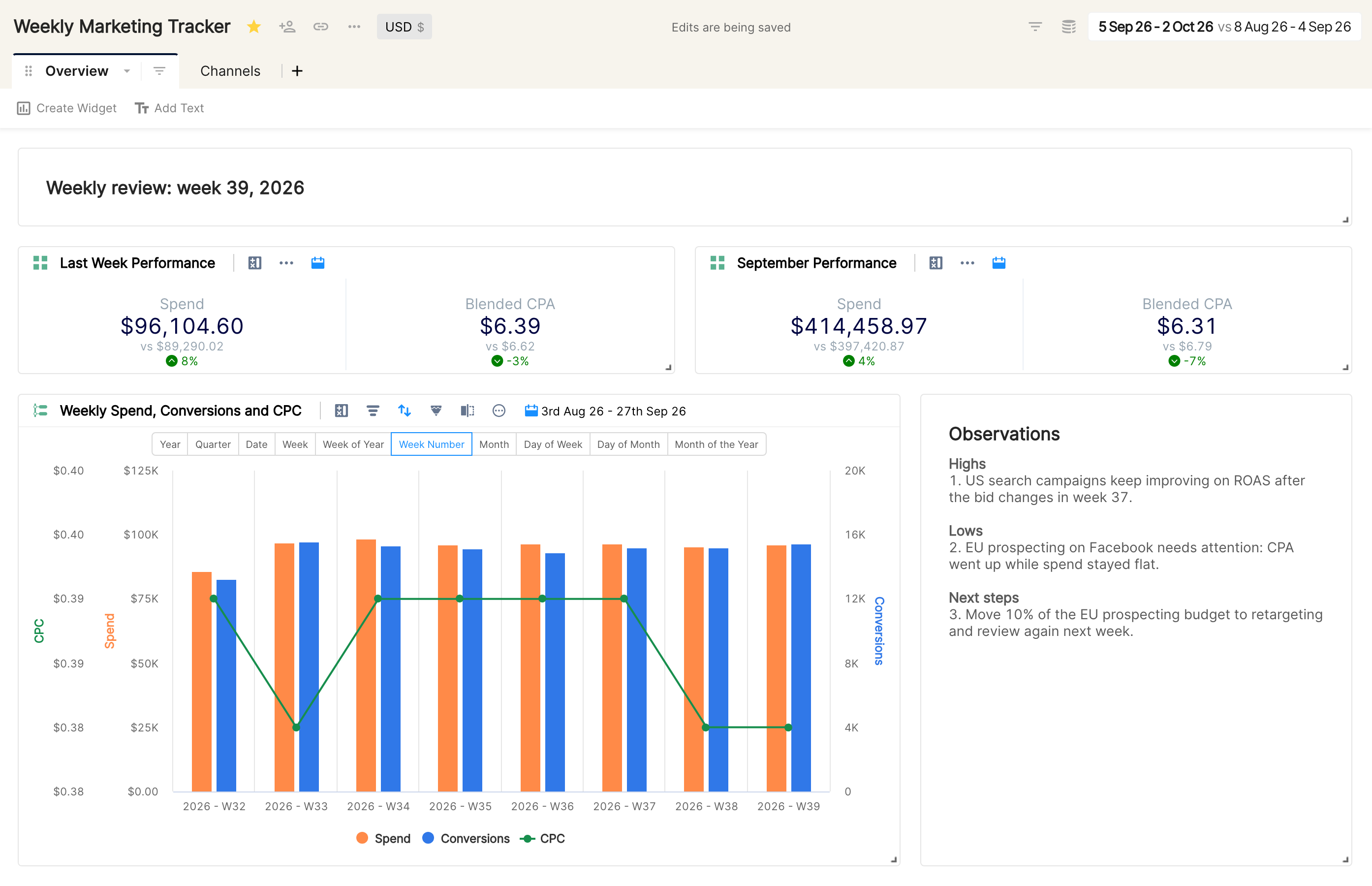Viewport: 1372px width, 886px height.
Task: Toggle CPC series in chart legend
Action: pyautogui.click(x=542, y=838)
